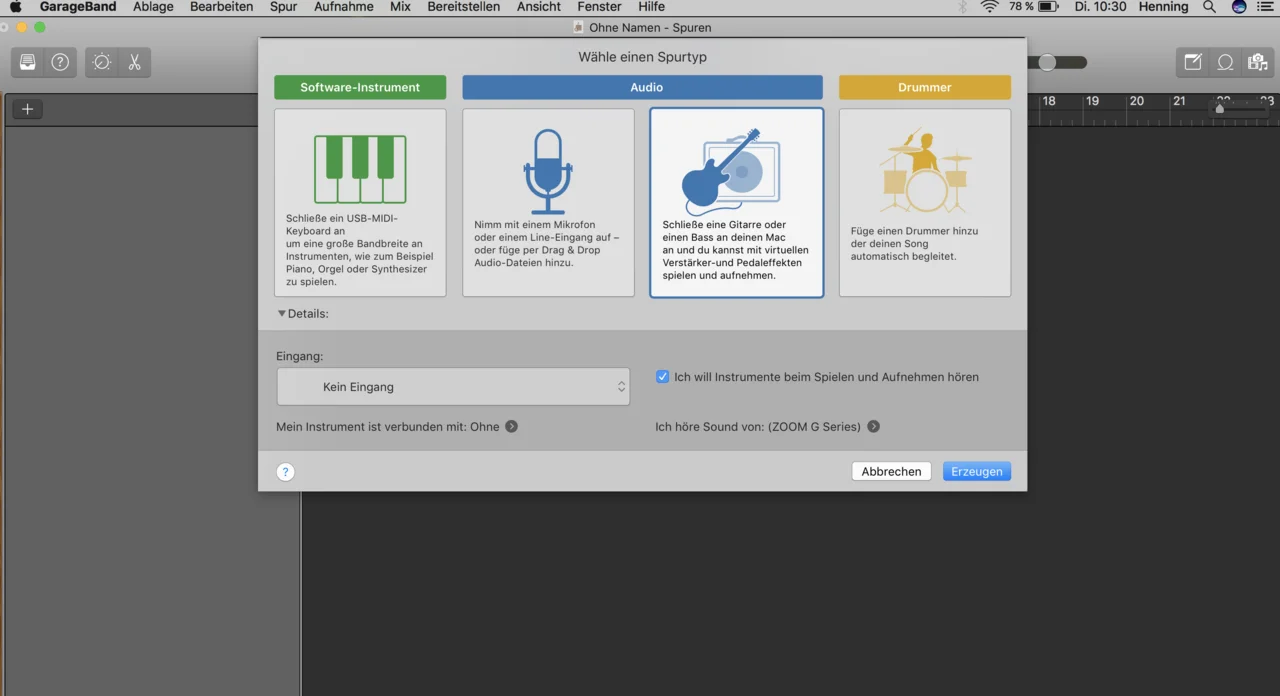The width and height of the screenshot is (1280, 696).
Task: Open Smart Controls dial icon
Action: (102, 62)
